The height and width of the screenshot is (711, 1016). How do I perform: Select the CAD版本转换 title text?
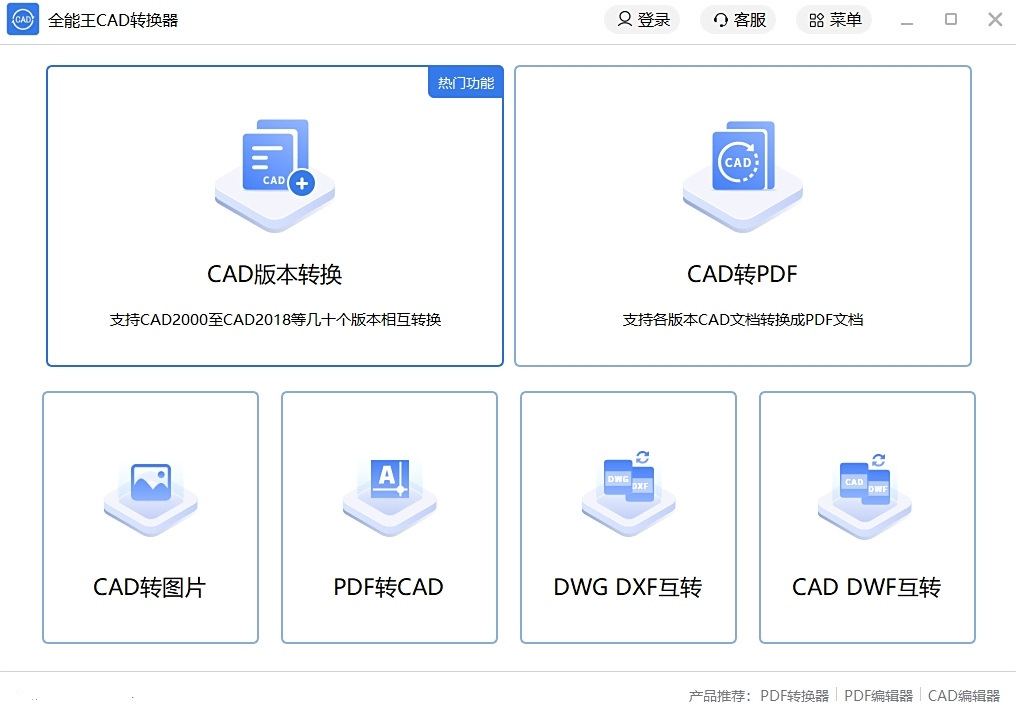coord(275,274)
